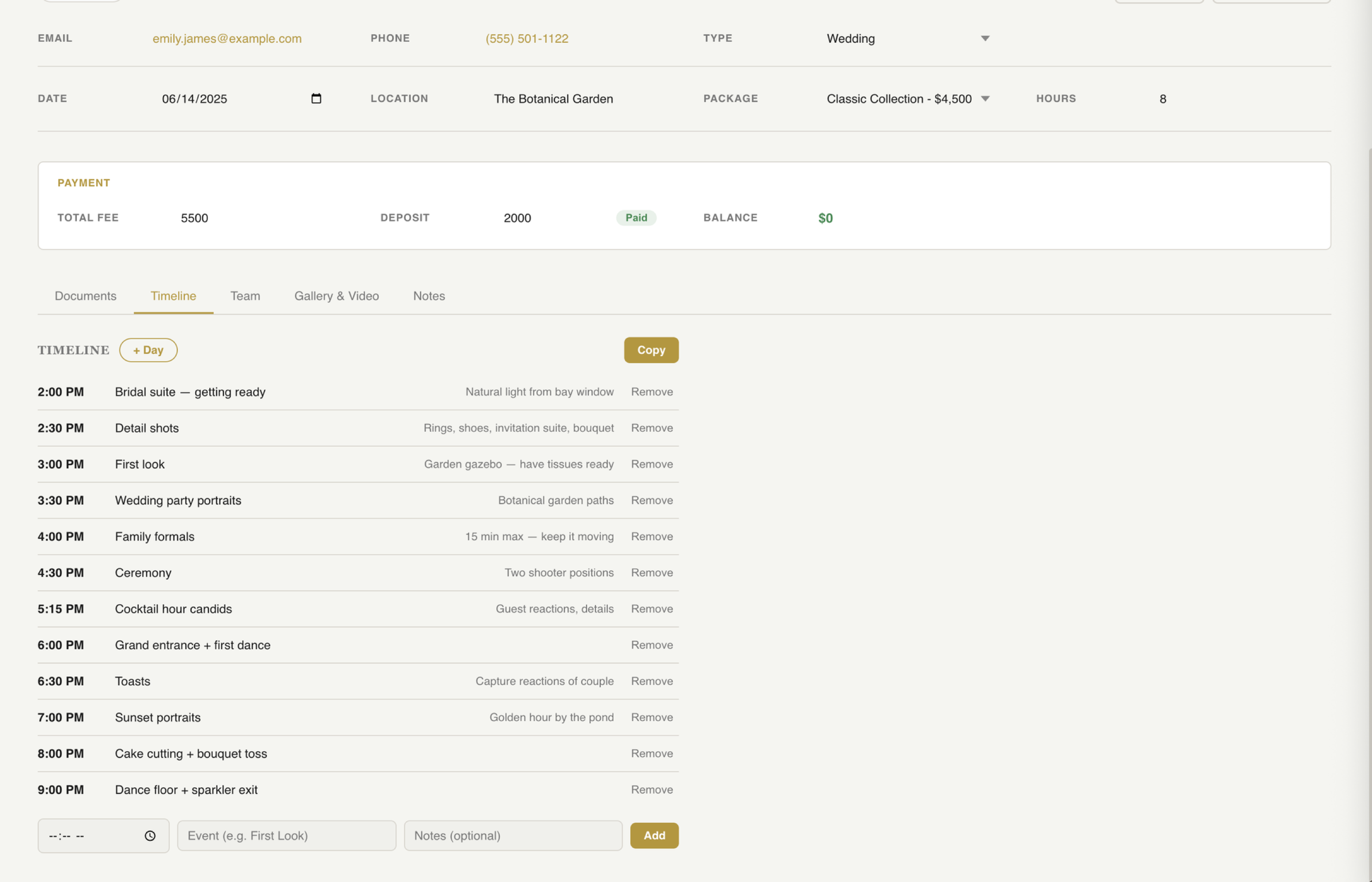Image resolution: width=1372 pixels, height=882 pixels.
Task: Open the Package dropdown for Classic Collection
Action: [x=907, y=98]
